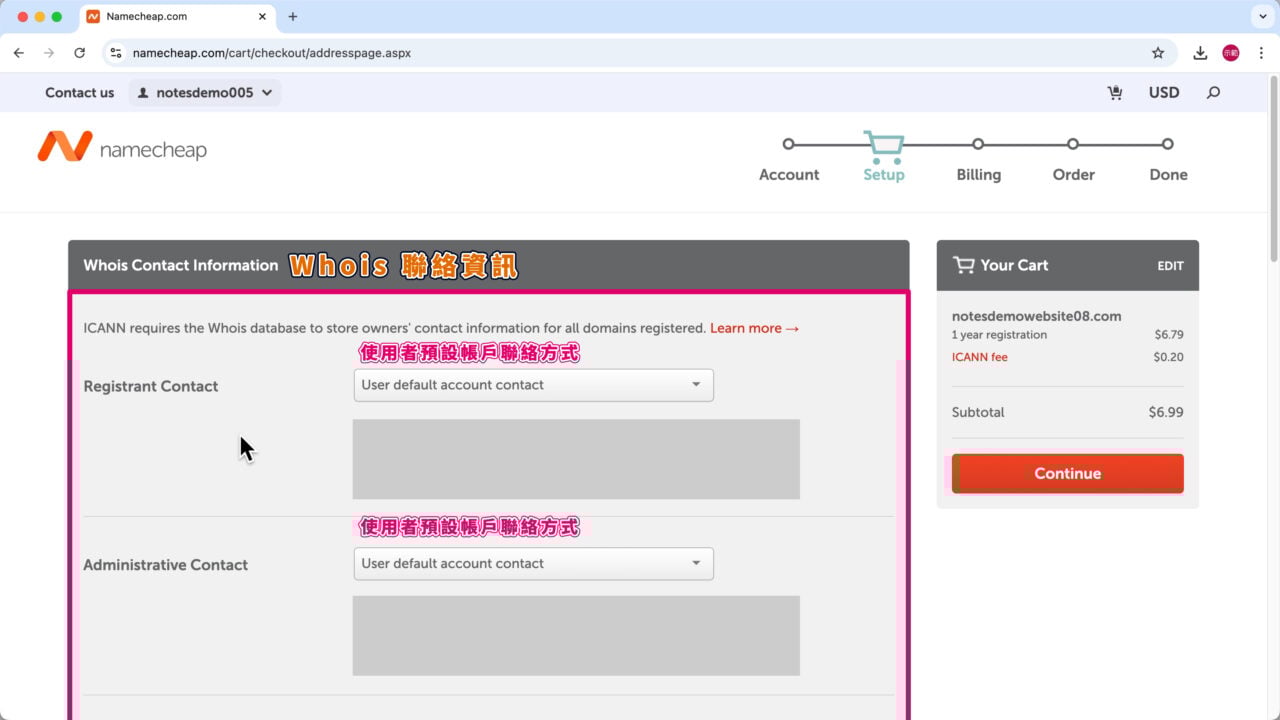Viewport: 1280px width, 720px height.
Task: Click the Contact us link
Action: pyautogui.click(x=79, y=93)
